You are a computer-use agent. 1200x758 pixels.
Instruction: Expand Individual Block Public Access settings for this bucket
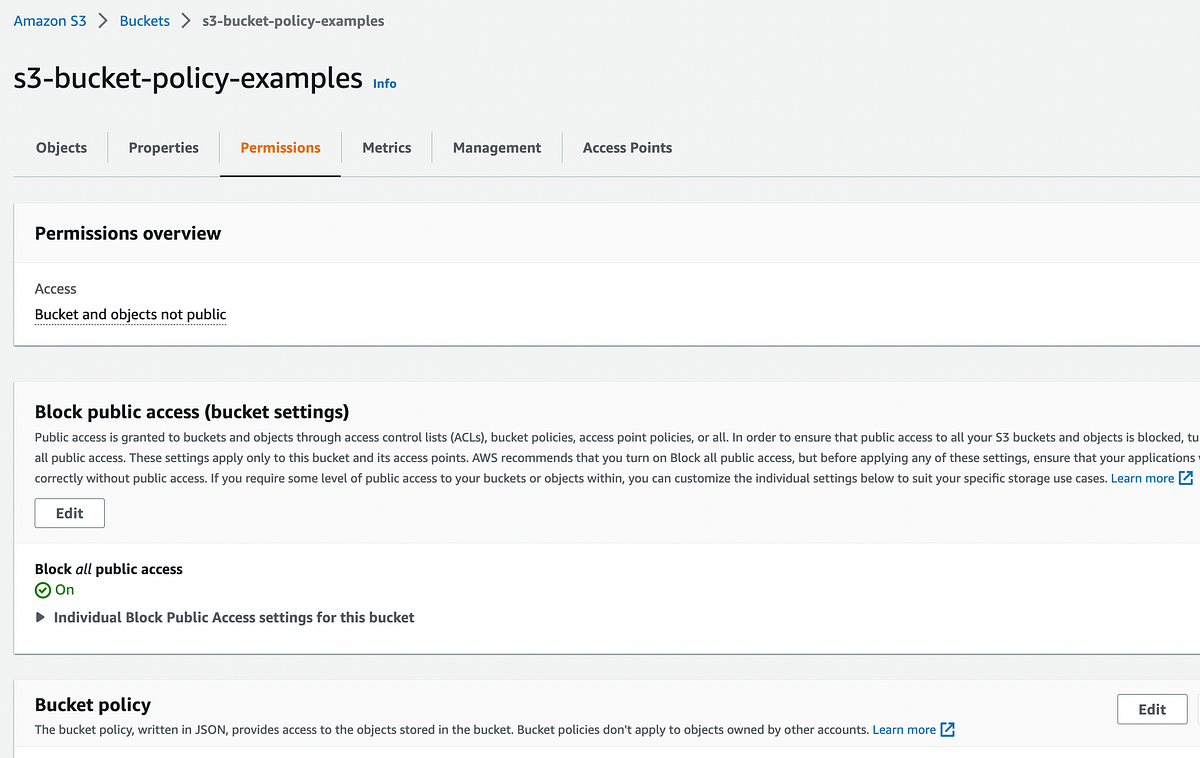click(x=234, y=617)
